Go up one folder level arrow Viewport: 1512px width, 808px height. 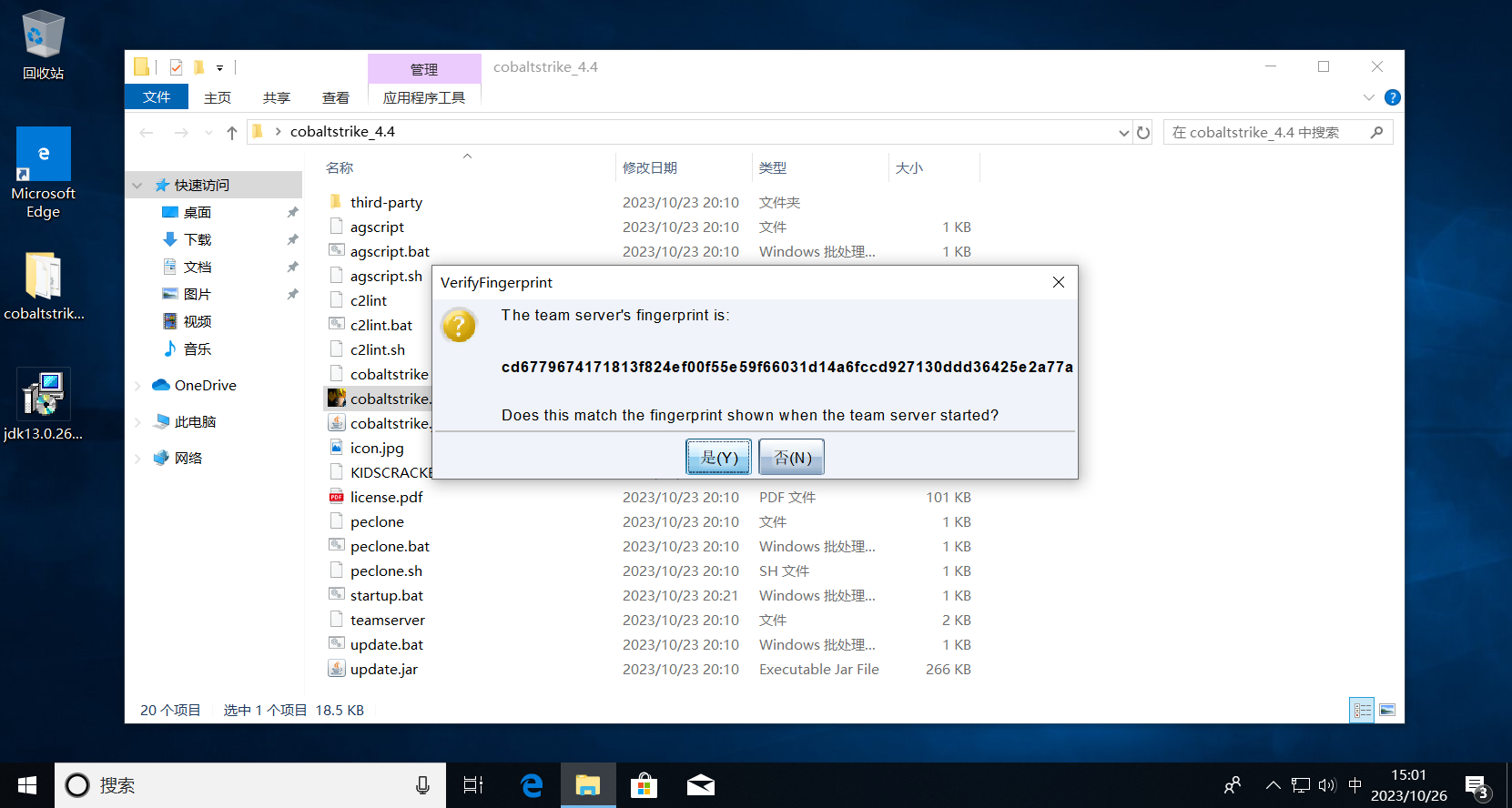pyautogui.click(x=232, y=133)
